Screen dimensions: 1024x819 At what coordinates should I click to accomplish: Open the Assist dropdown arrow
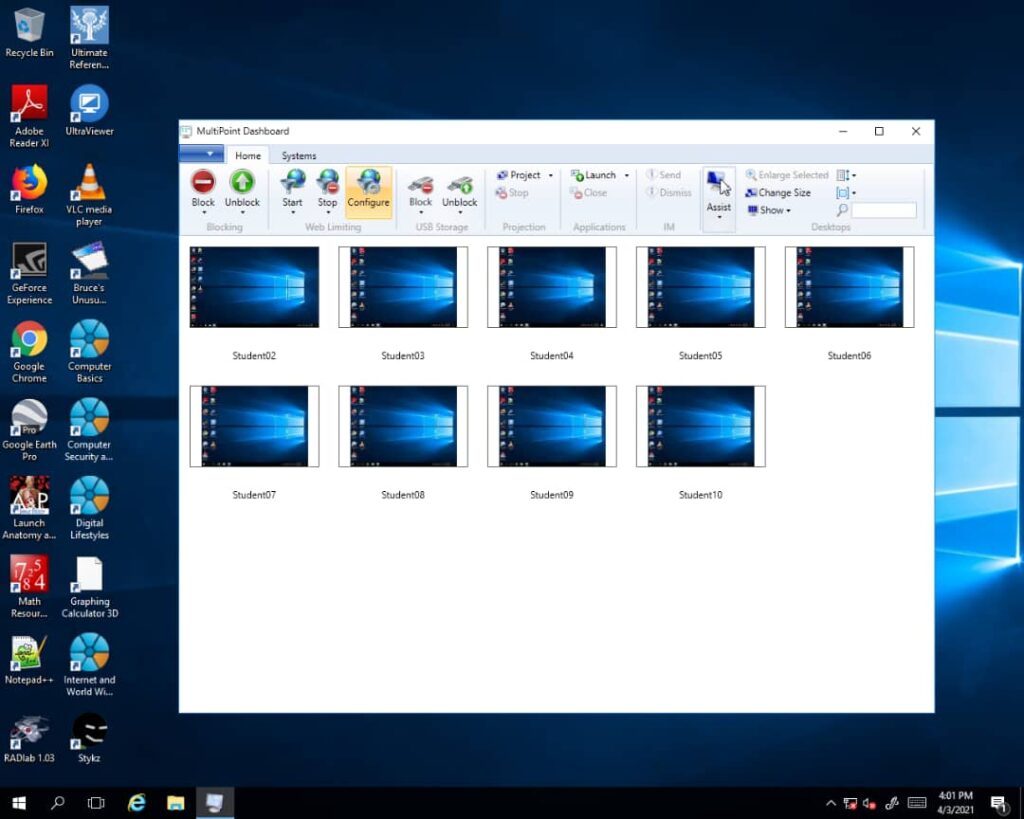[719, 217]
